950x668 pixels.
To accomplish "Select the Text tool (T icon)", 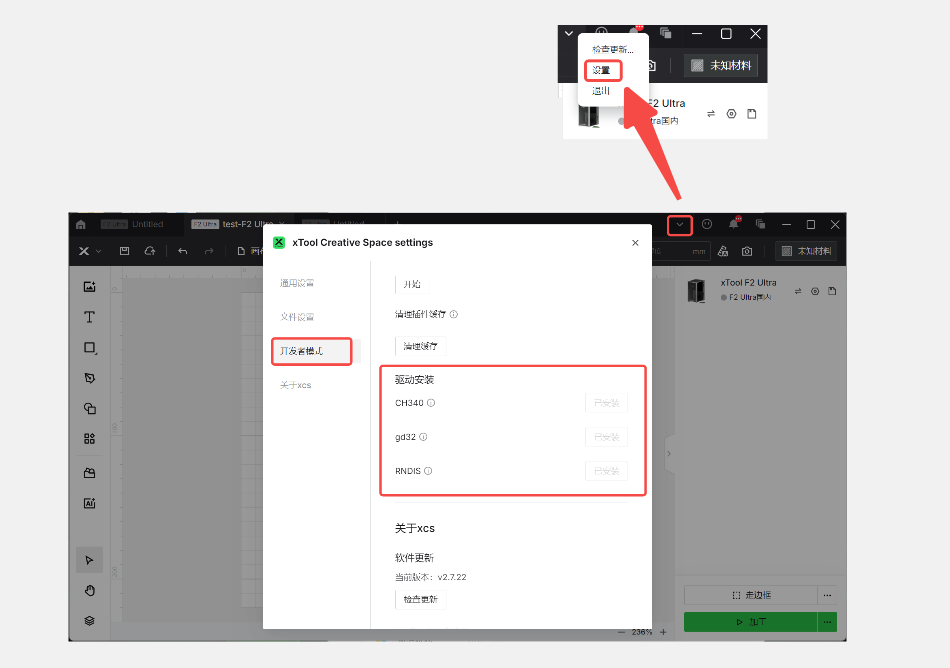I will tap(90, 317).
